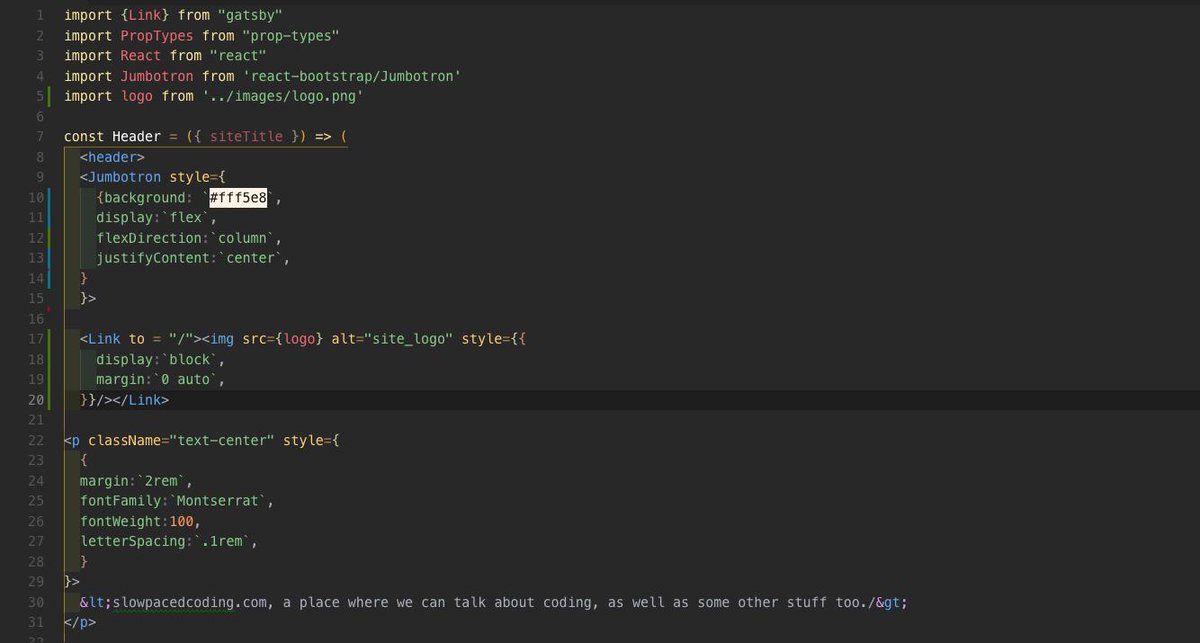Click the closing </p> tag on line 31
Image resolution: width=1200 pixels, height=643 pixels.
coord(80,622)
